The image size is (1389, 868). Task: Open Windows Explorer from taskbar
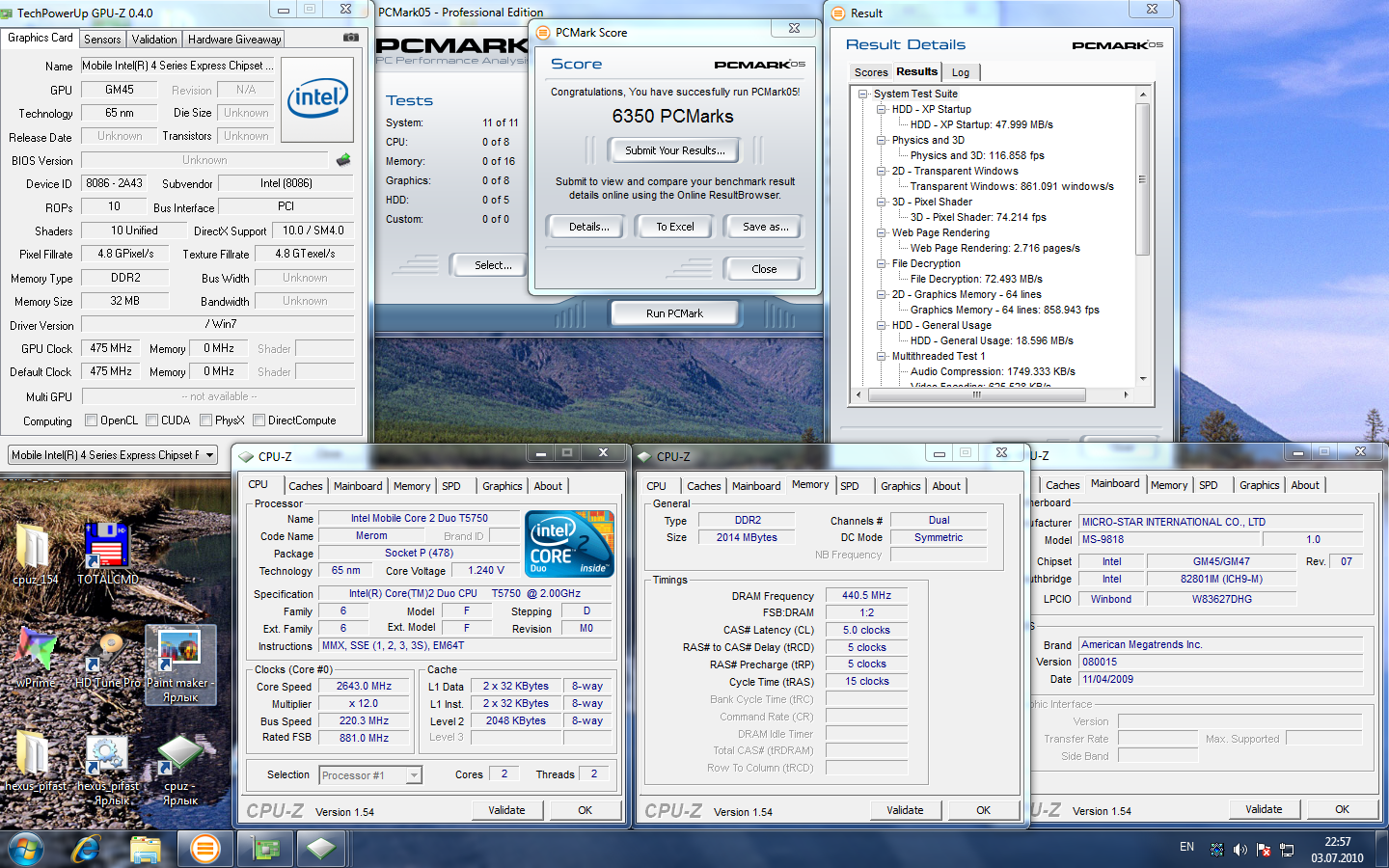click(x=146, y=849)
